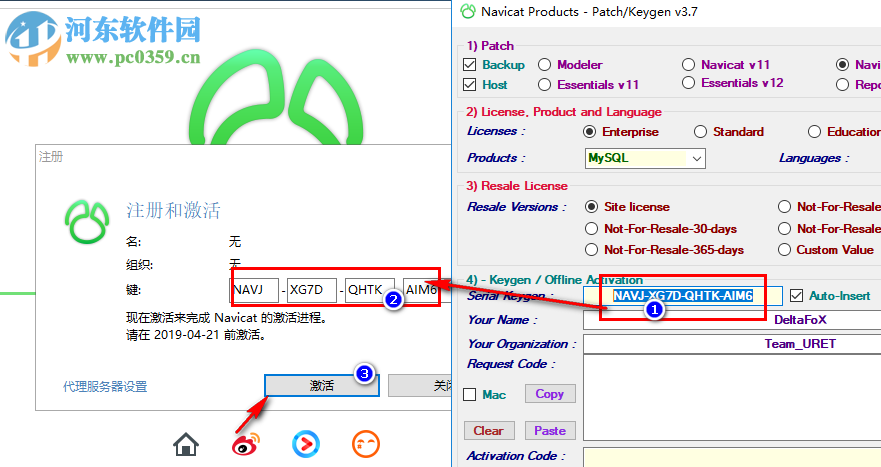Click the Paste button
The height and width of the screenshot is (467, 881).
(x=550, y=431)
